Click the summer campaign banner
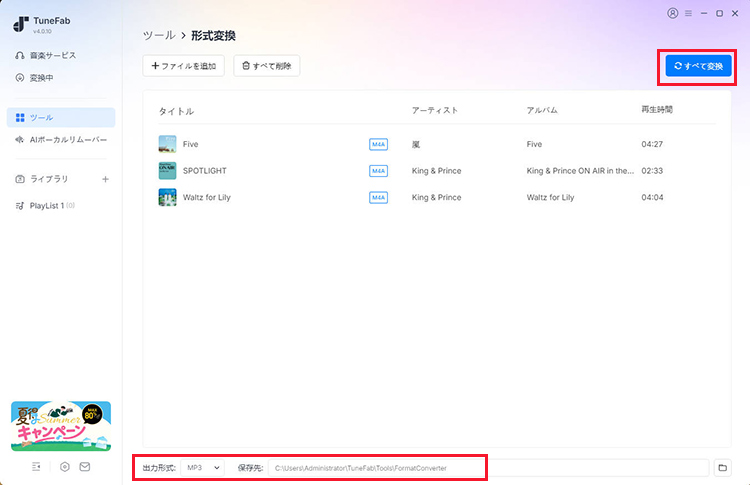This screenshot has height=485, width=750. 61,426
